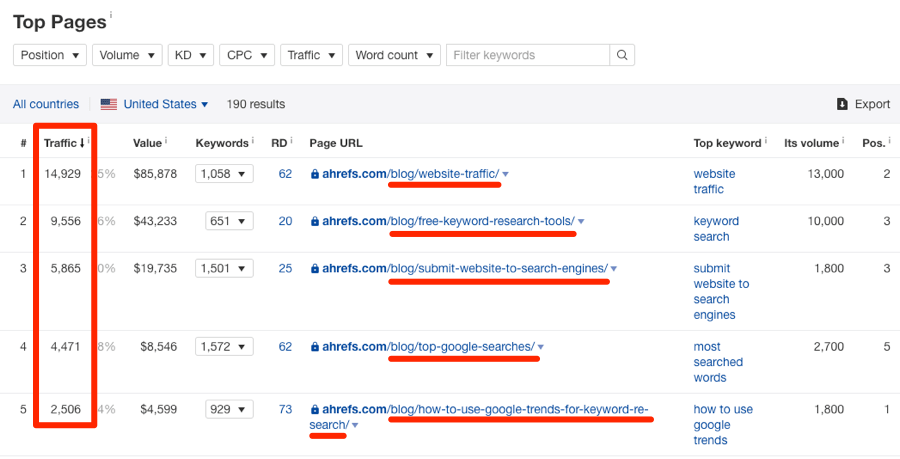Screen dimensions: 900x459
Task: Click the Export download icon
Action: coord(842,104)
